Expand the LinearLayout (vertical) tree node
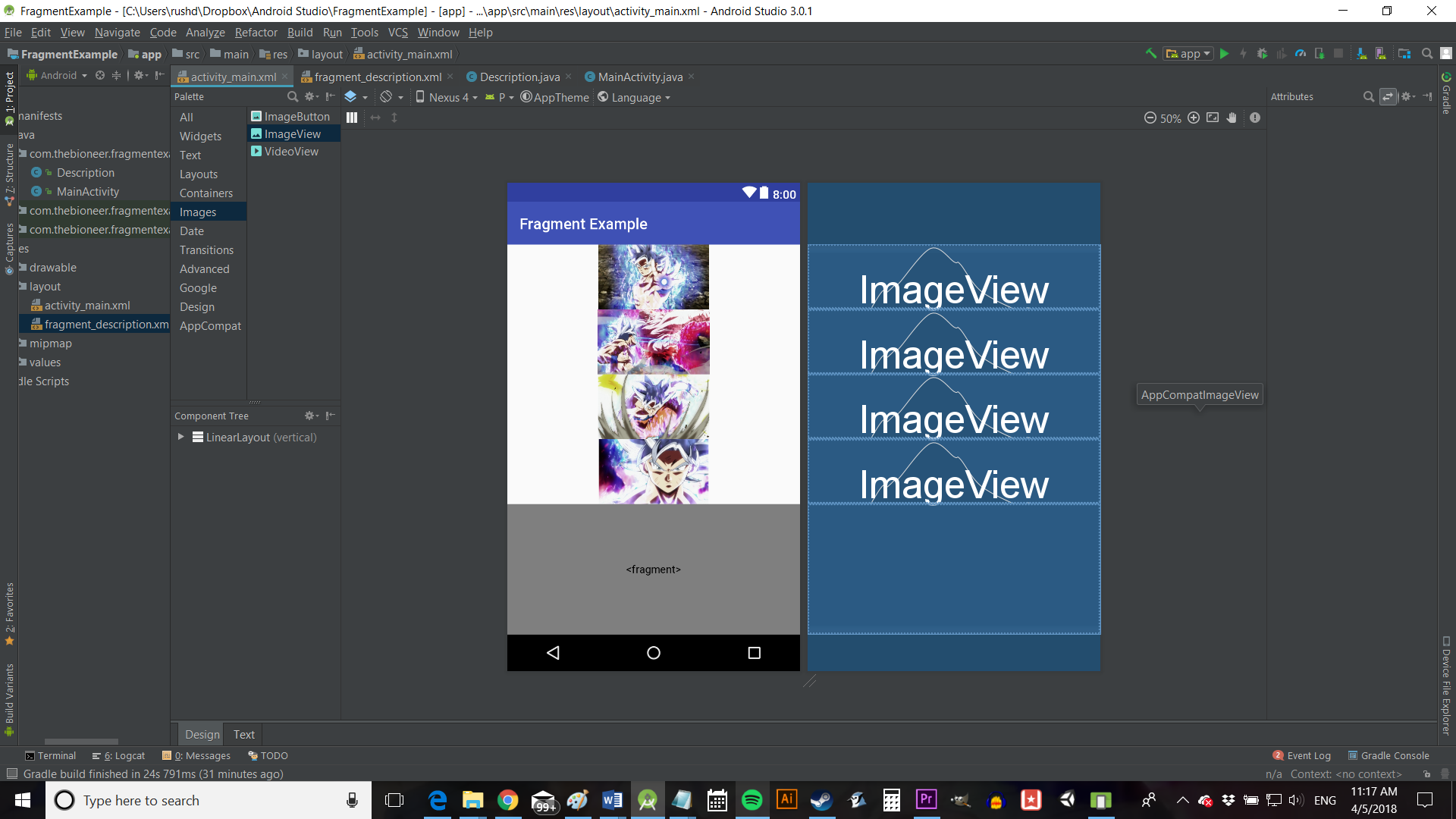This screenshot has width=1456, height=819. pyautogui.click(x=180, y=437)
